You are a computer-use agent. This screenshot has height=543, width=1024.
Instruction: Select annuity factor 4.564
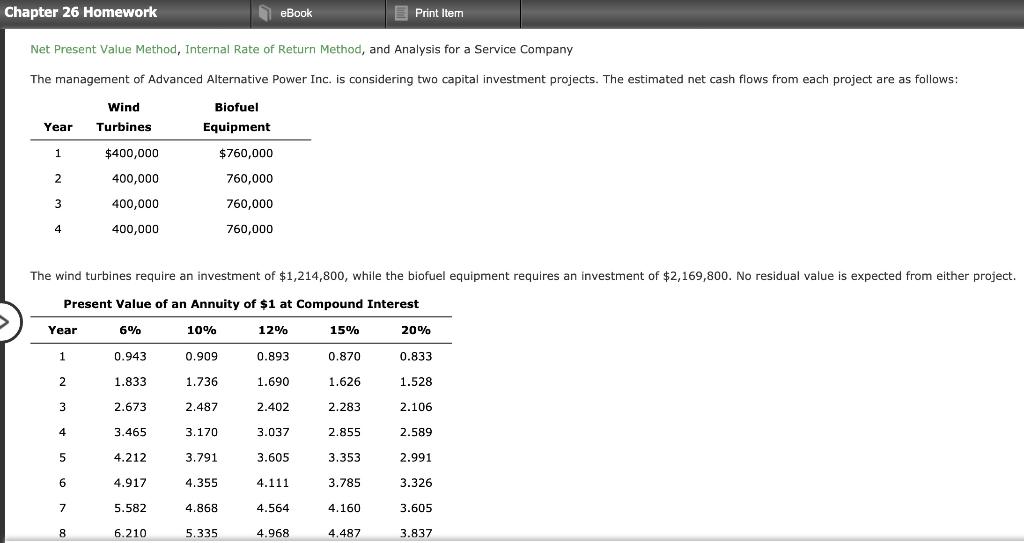click(x=273, y=508)
